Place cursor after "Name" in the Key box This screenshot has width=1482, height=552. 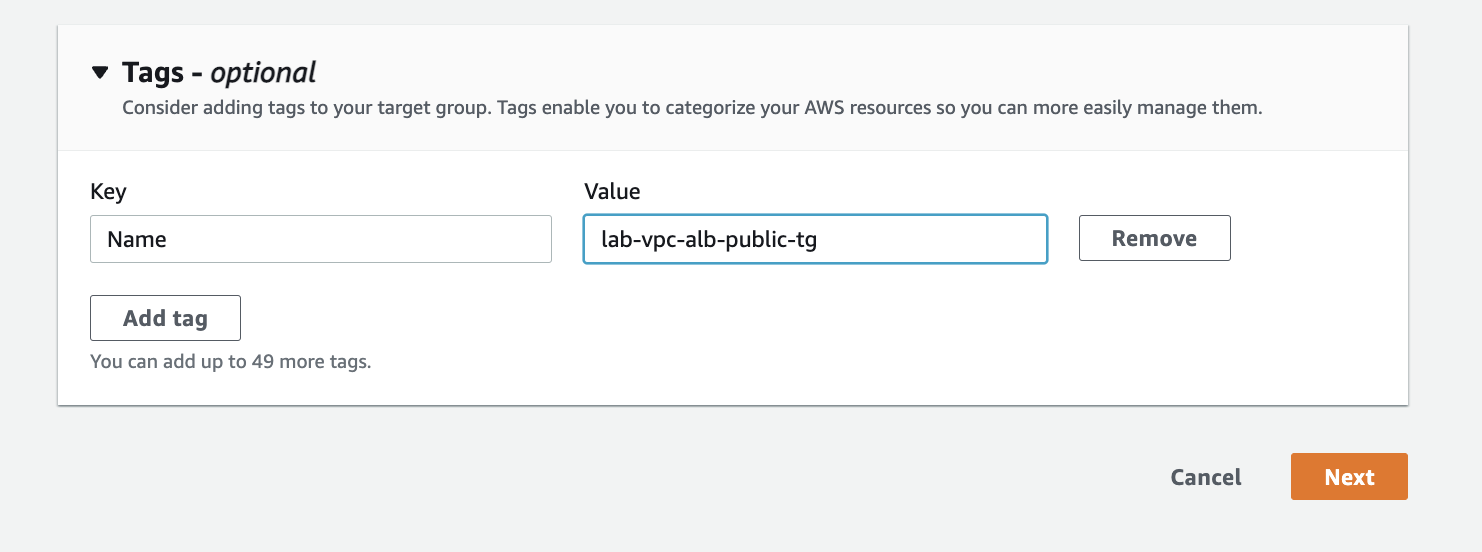(x=169, y=240)
